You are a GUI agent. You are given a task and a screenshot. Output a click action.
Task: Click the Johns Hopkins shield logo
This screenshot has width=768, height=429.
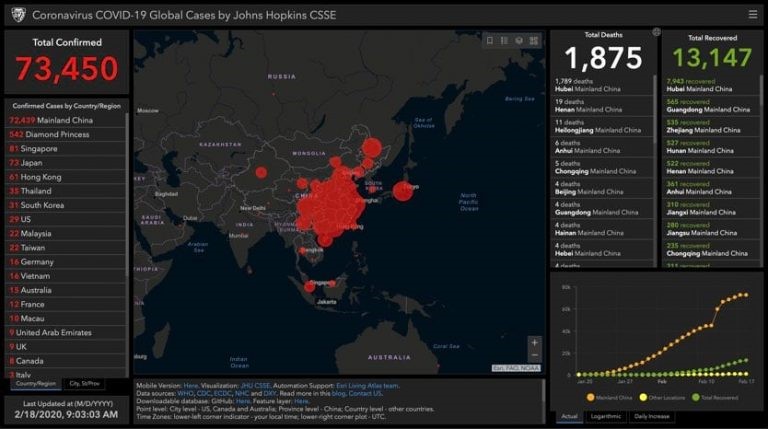click(x=18, y=15)
